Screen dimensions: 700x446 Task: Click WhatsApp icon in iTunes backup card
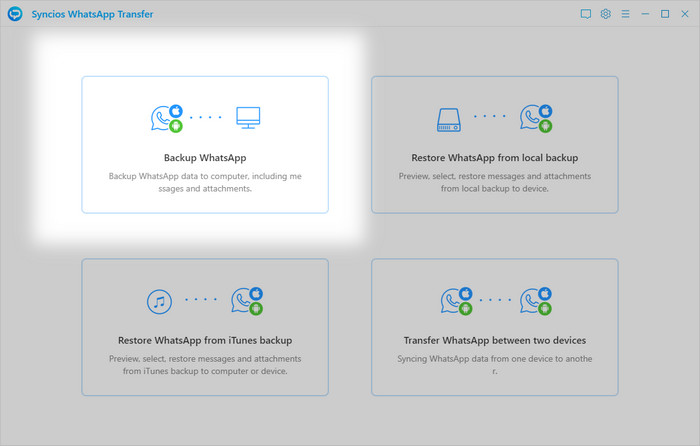point(247,301)
